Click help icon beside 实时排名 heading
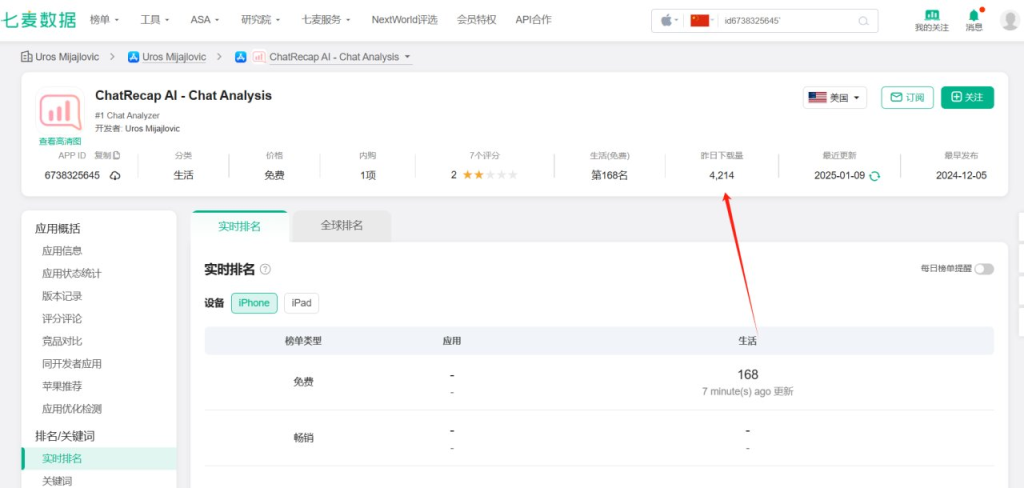 tap(265, 269)
